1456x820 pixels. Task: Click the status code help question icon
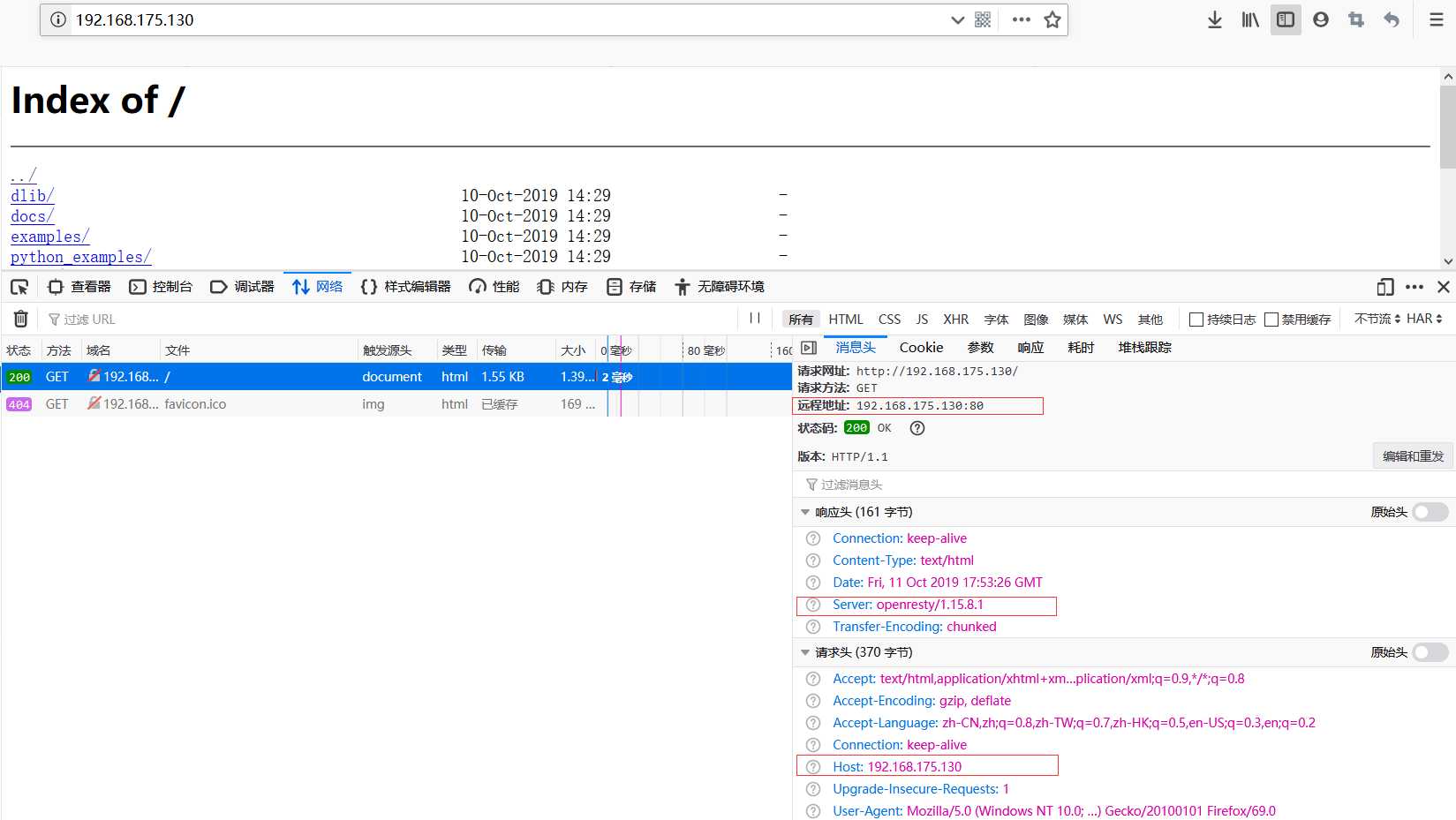coord(917,428)
